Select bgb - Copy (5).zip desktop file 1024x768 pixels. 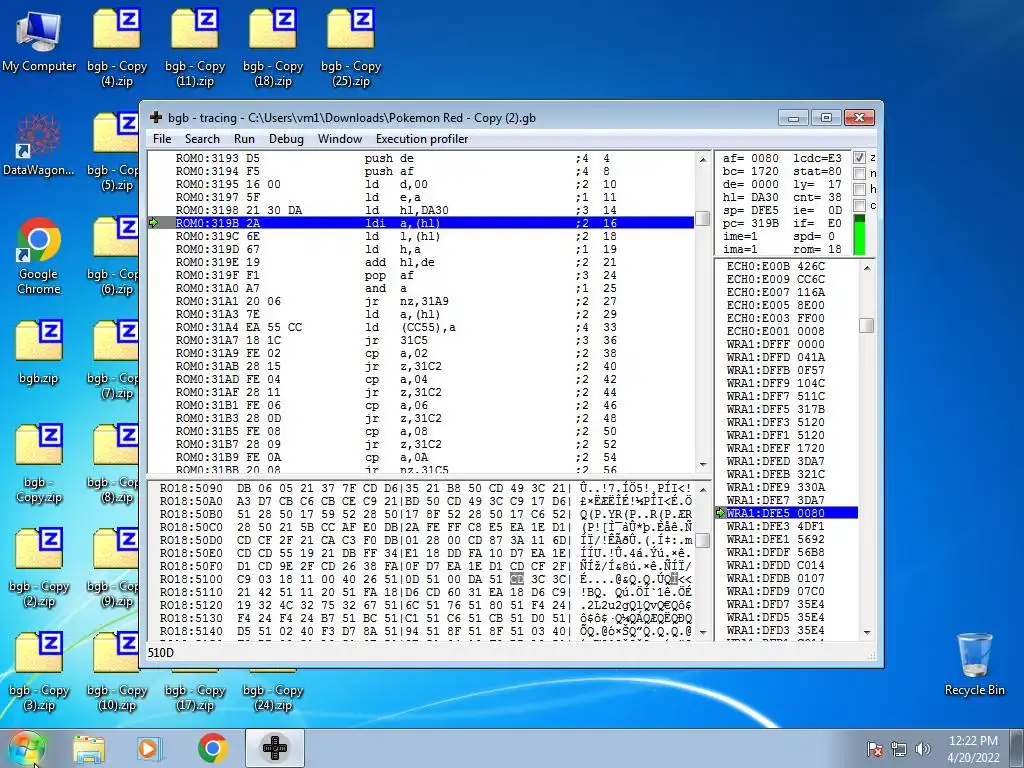[x=114, y=152]
